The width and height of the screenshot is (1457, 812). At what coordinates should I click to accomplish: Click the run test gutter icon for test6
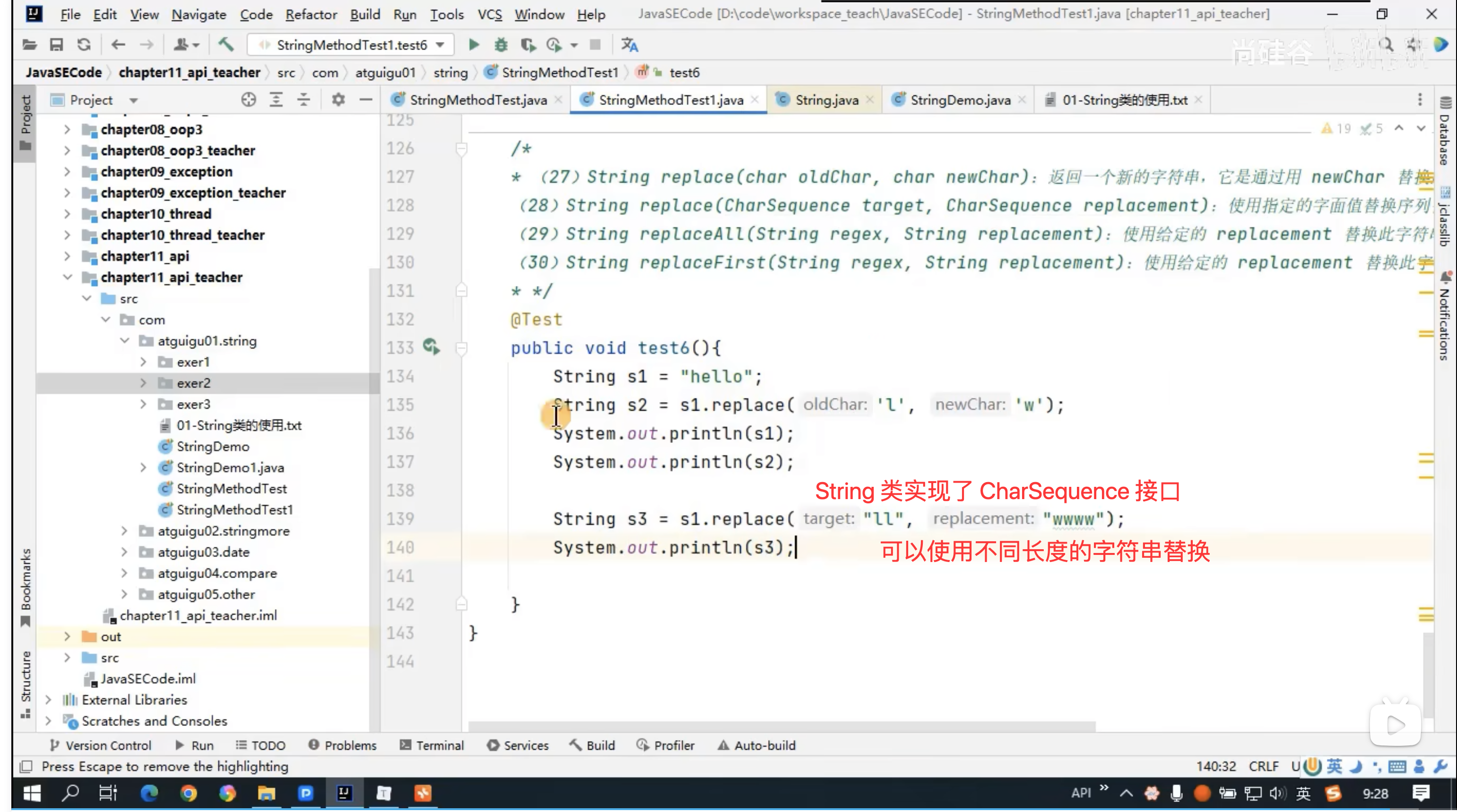tap(432, 346)
